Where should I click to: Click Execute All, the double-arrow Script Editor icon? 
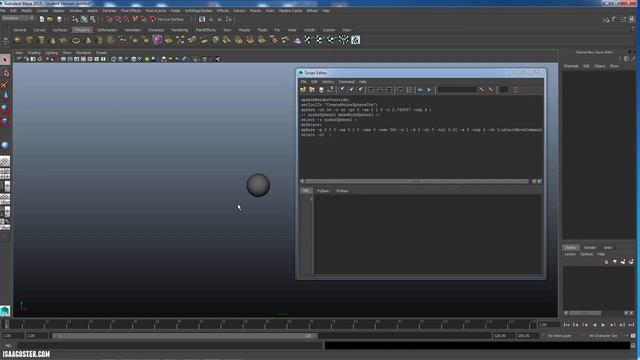click(x=420, y=90)
